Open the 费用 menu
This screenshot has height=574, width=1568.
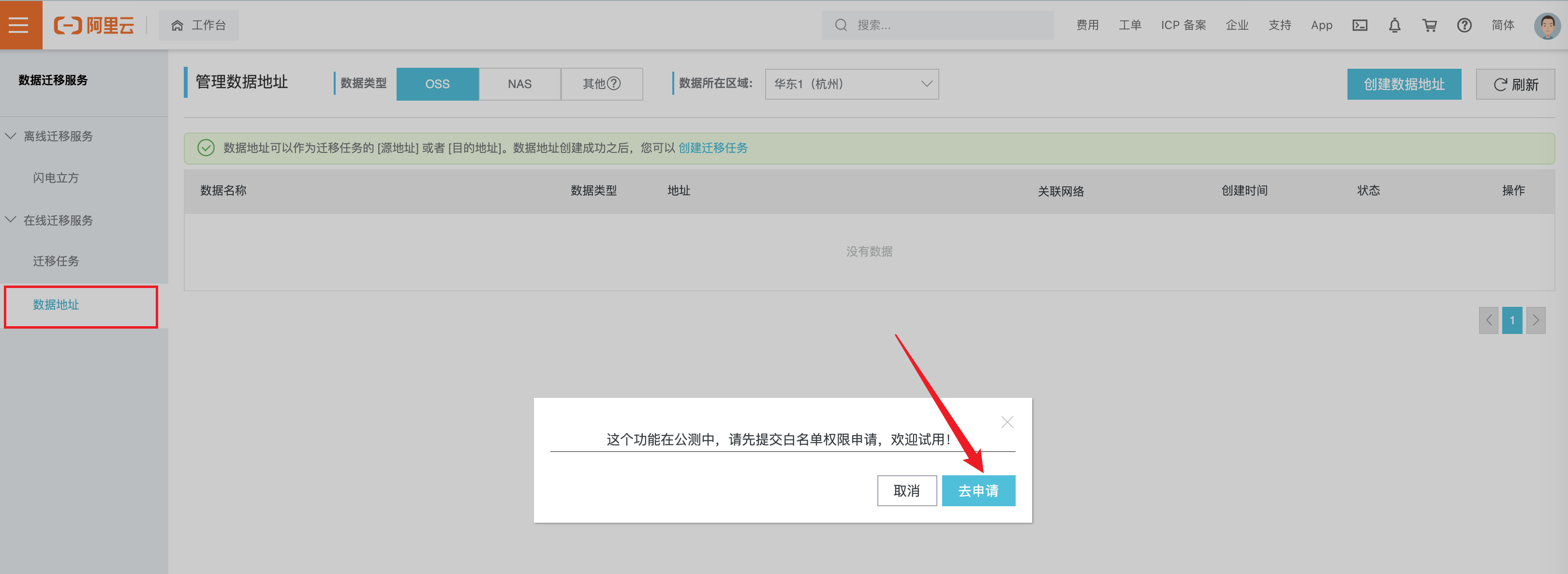1087,25
